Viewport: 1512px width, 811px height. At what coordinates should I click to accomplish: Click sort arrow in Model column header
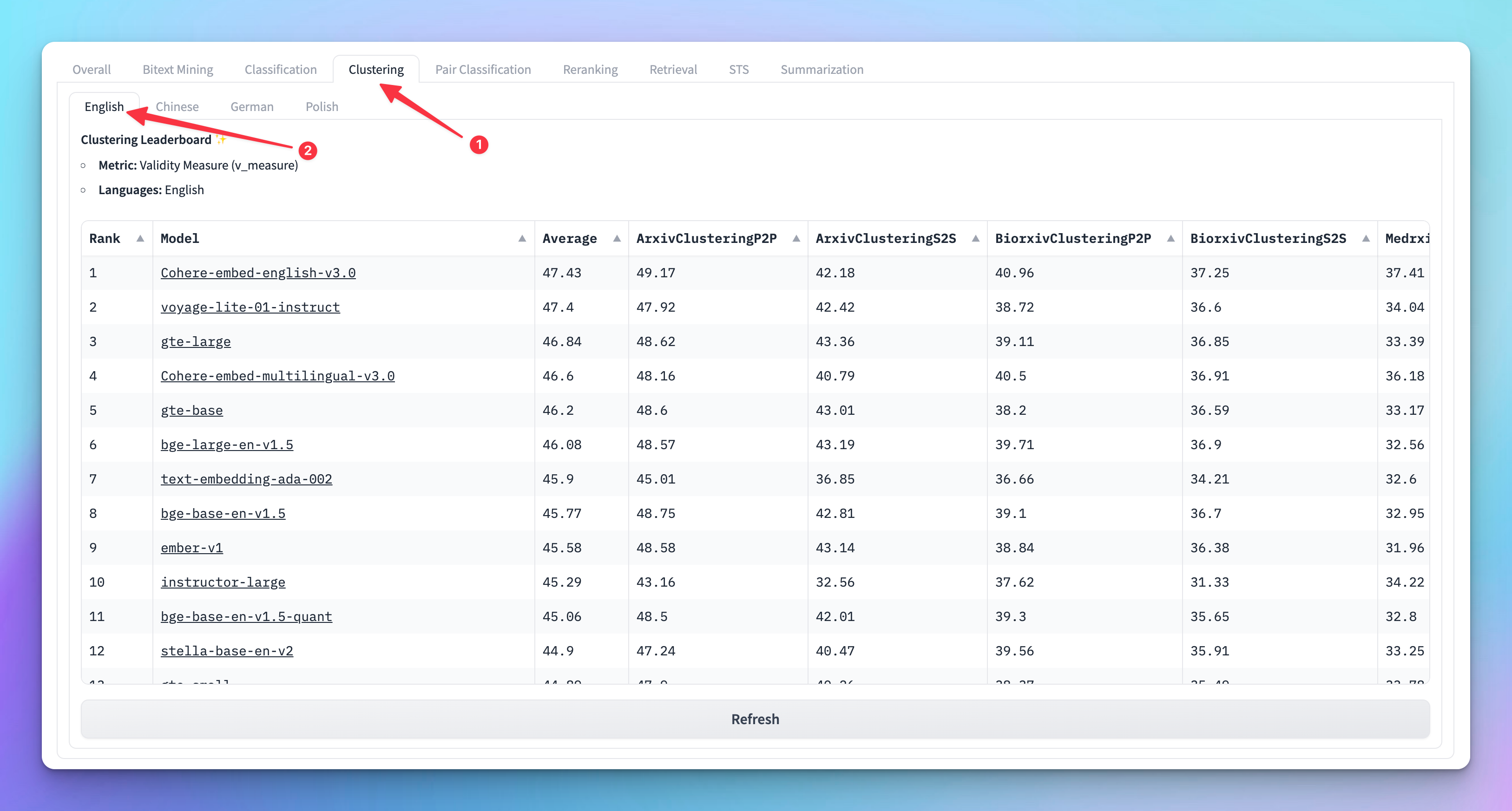point(522,238)
